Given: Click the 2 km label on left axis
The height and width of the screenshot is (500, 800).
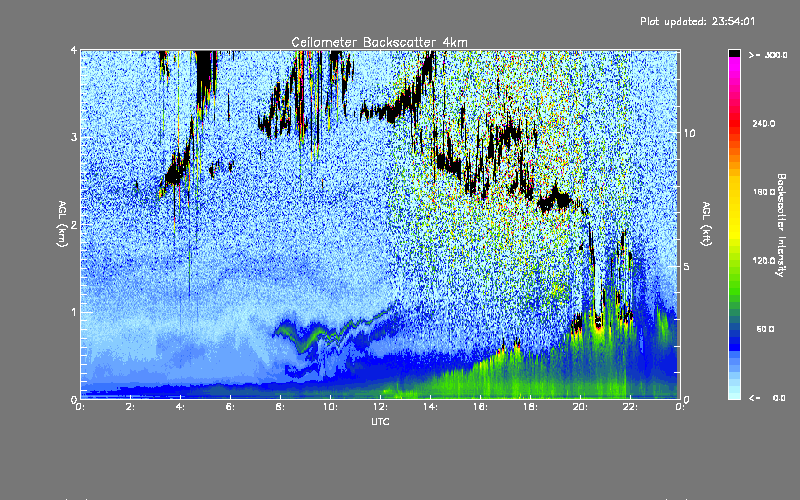Looking at the screenshot, I should pyautogui.click(x=74, y=224).
